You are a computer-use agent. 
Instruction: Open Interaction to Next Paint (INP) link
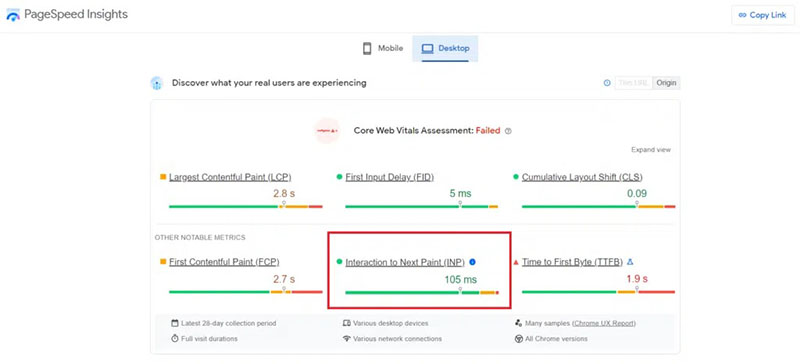[x=405, y=262]
